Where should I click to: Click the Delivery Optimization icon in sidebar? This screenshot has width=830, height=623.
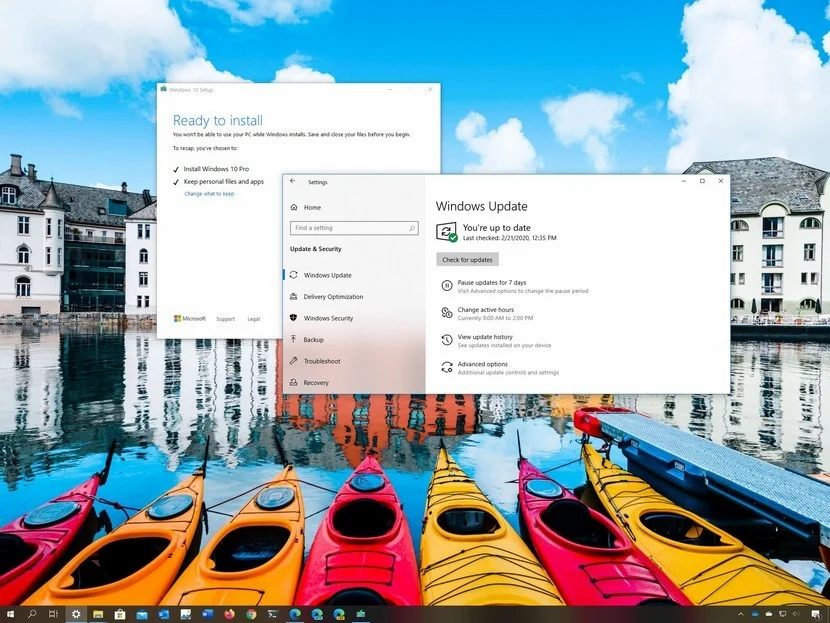coord(294,296)
